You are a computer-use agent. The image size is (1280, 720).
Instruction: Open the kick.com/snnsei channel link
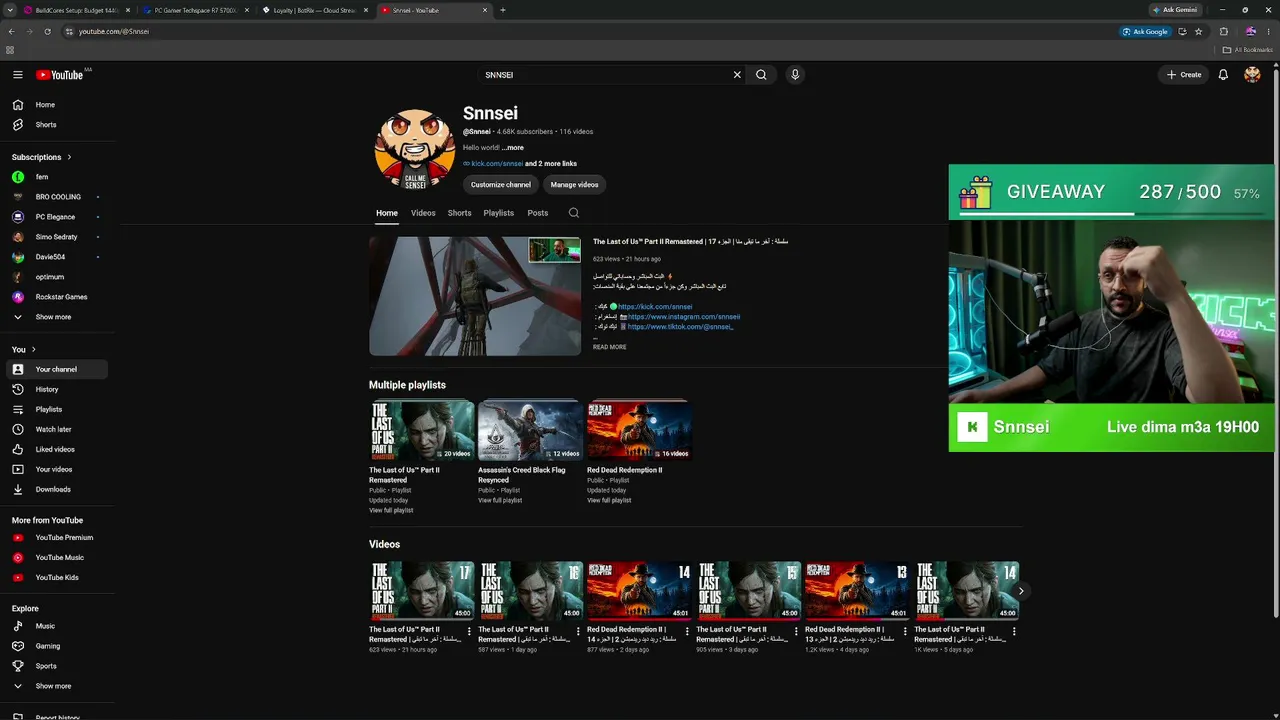(497, 164)
